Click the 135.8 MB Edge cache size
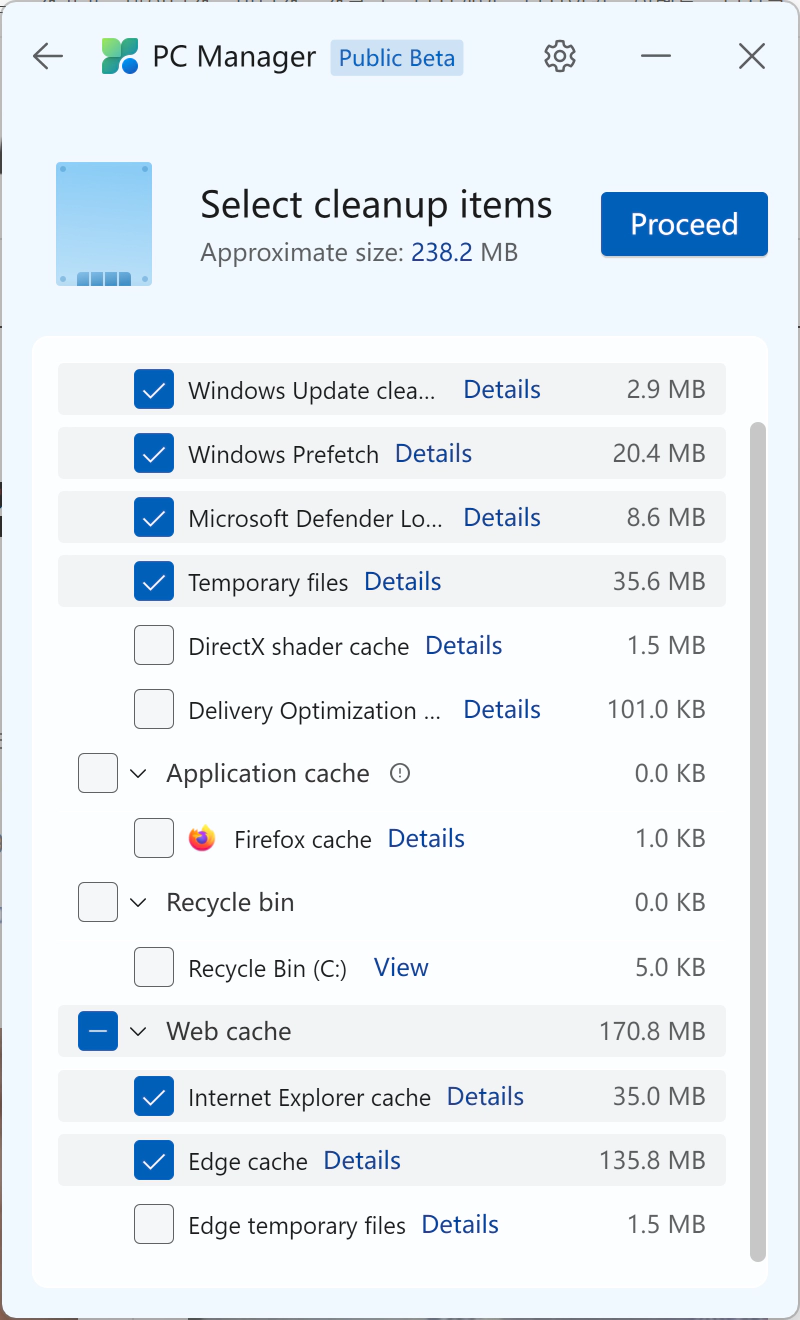The height and width of the screenshot is (1320, 800). coord(652,1160)
